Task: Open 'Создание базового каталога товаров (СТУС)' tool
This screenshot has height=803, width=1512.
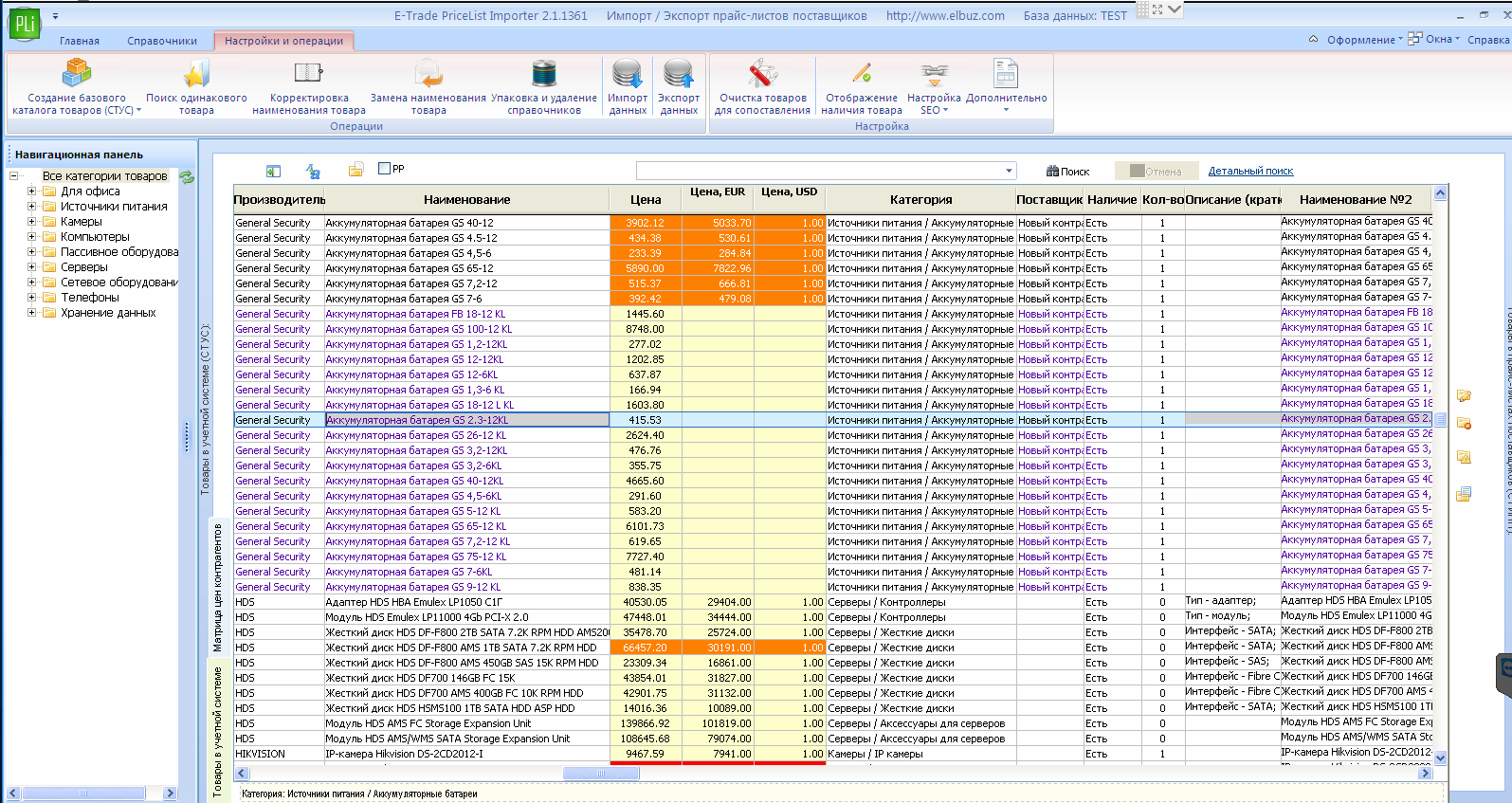Action: (x=77, y=86)
